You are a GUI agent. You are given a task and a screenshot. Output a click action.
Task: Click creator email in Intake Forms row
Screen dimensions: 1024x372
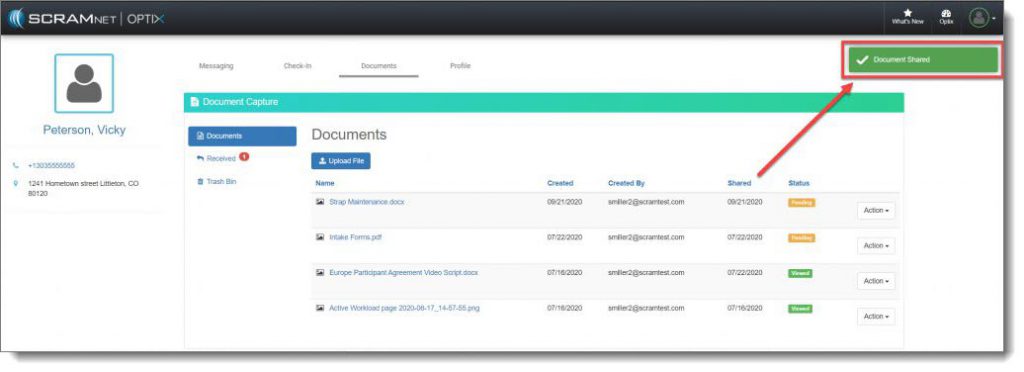646,238
